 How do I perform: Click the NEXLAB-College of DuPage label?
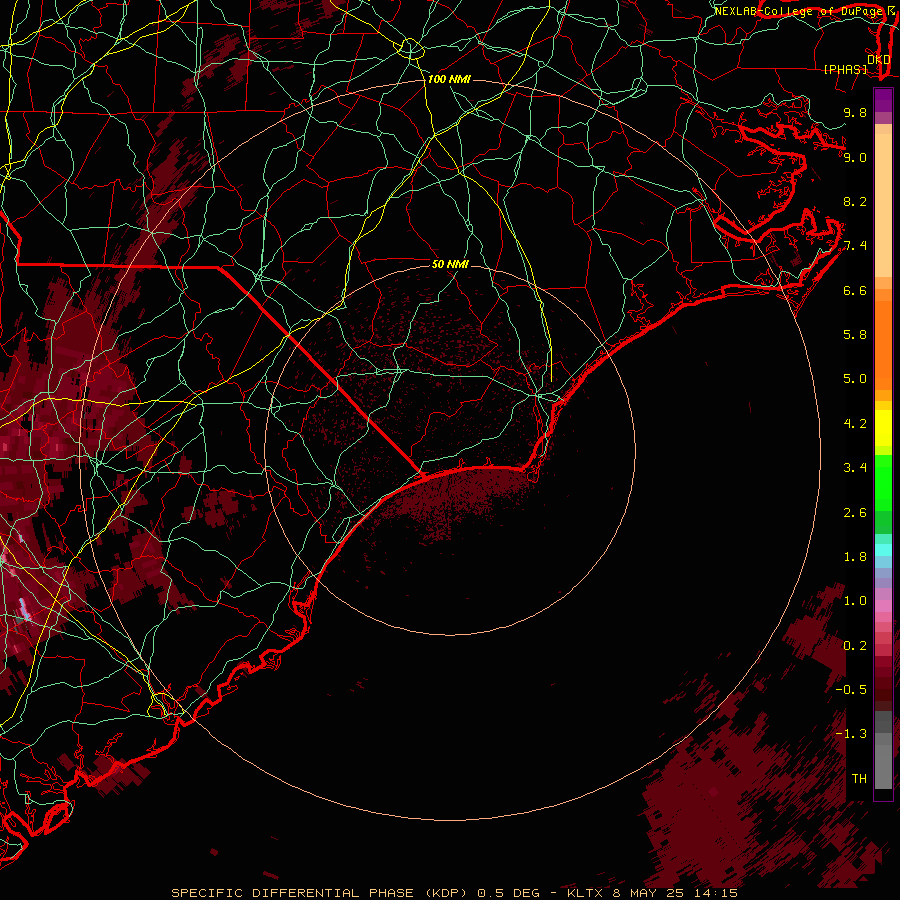[x=798, y=11]
